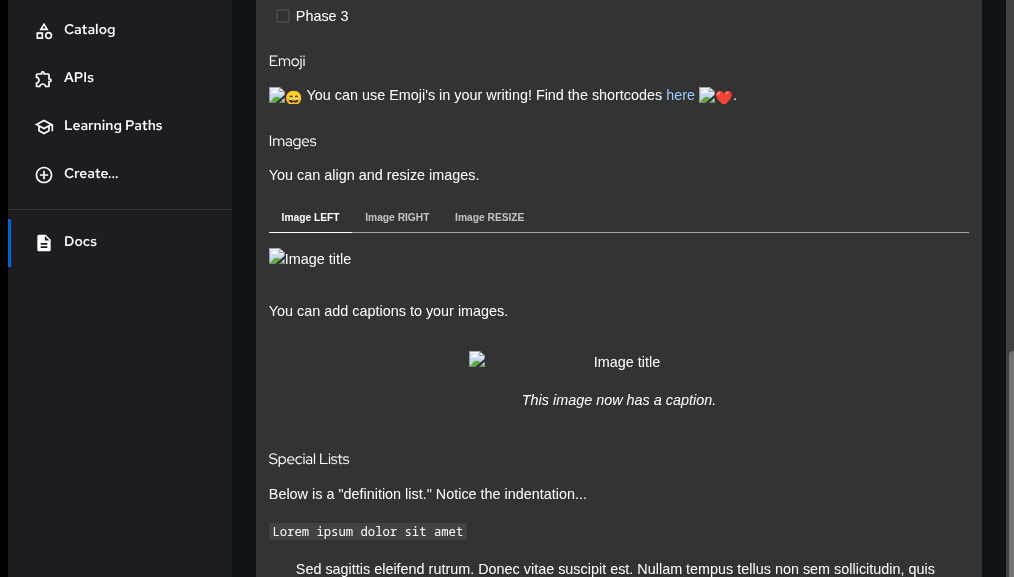Open the Create... menu label
Viewport: 1014px width, 577px height.
[x=91, y=173]
